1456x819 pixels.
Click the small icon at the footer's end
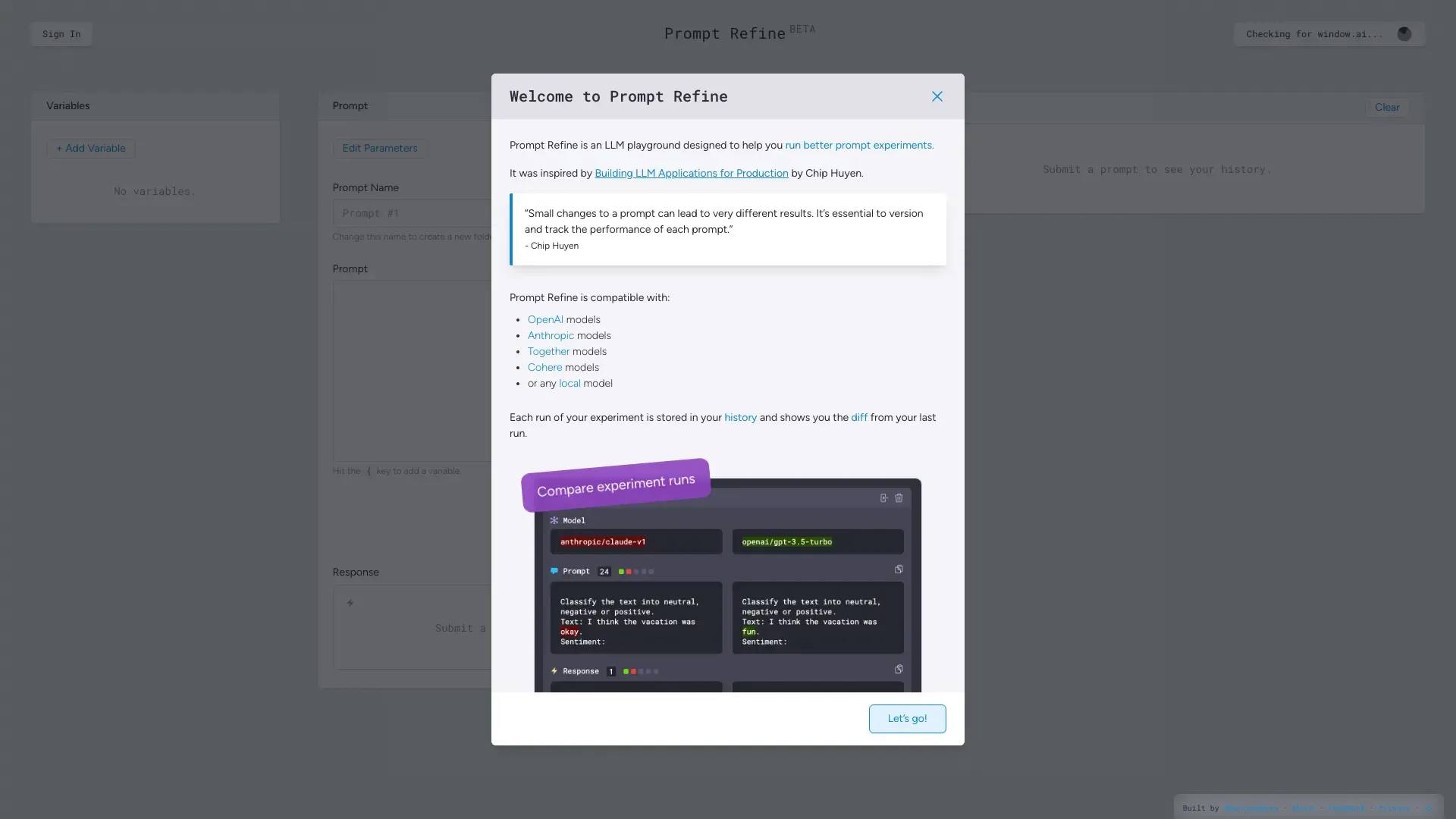(x=1429, y=808)
